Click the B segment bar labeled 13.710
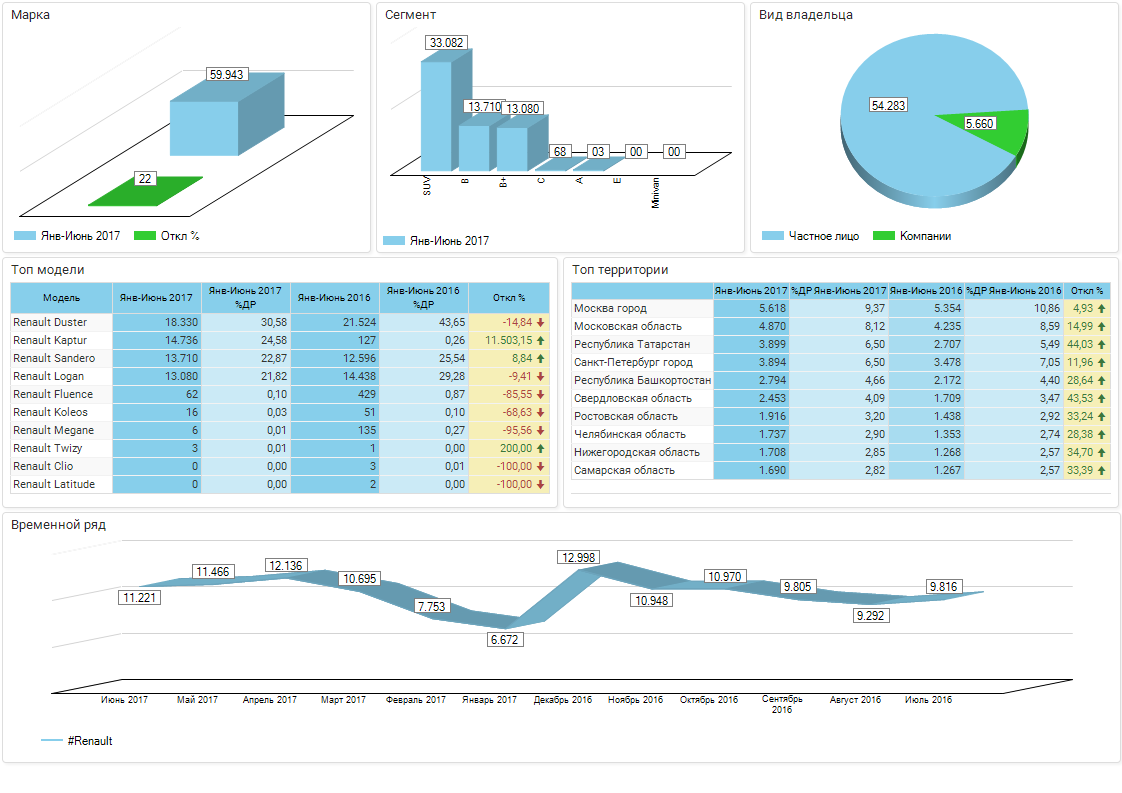This screenshot has width=1122, height=793. coord(474,147)
